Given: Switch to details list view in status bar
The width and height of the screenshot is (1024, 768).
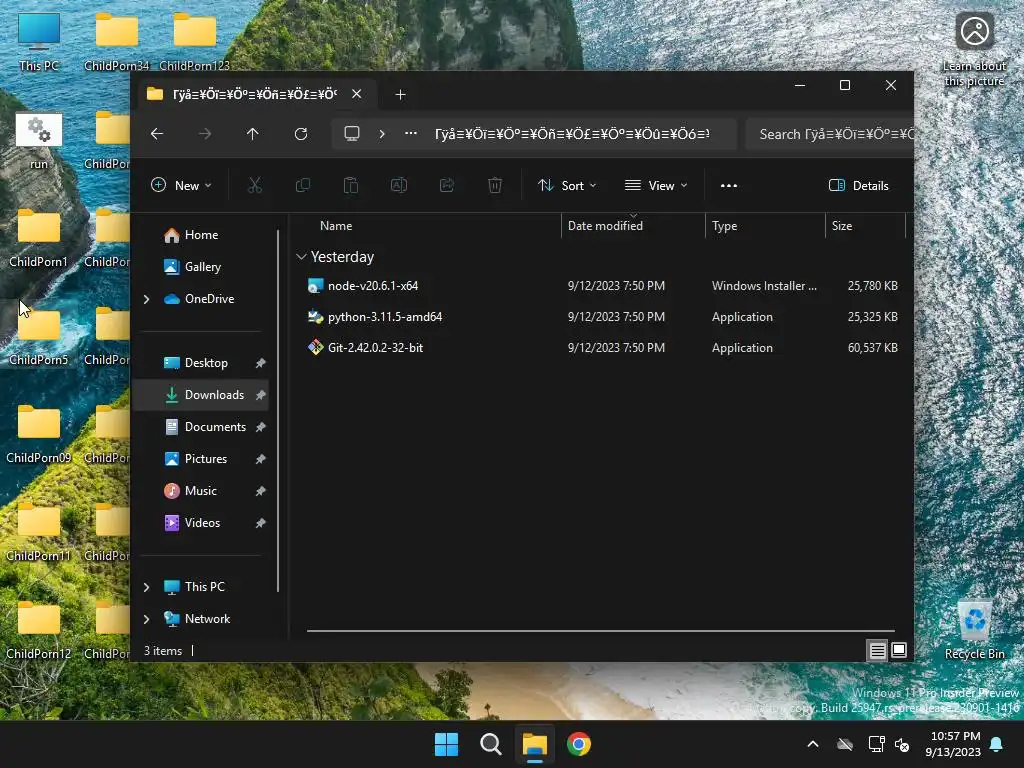Looking at the screenshot, I should [877, 650].
